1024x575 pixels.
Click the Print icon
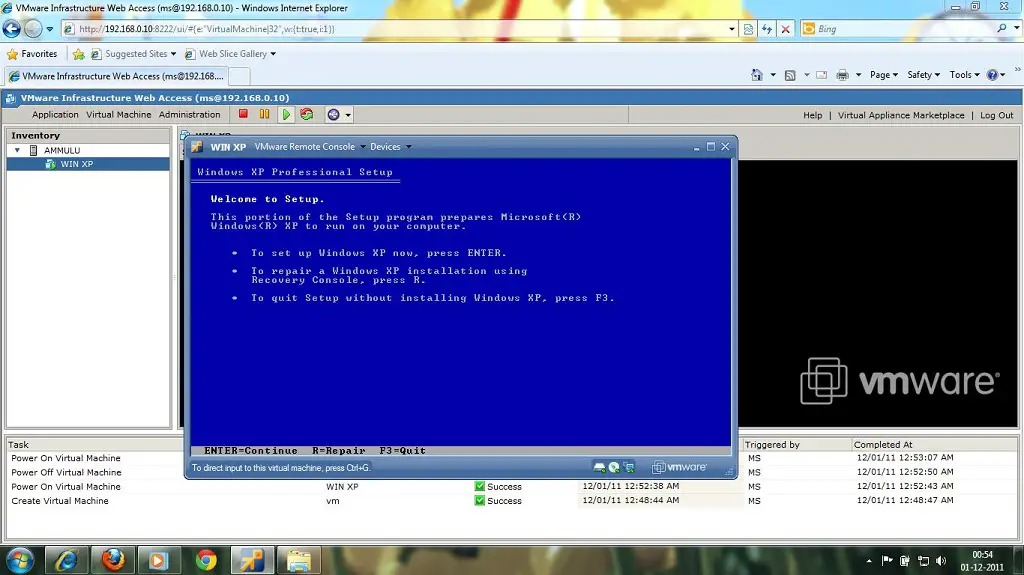[842, 75]
